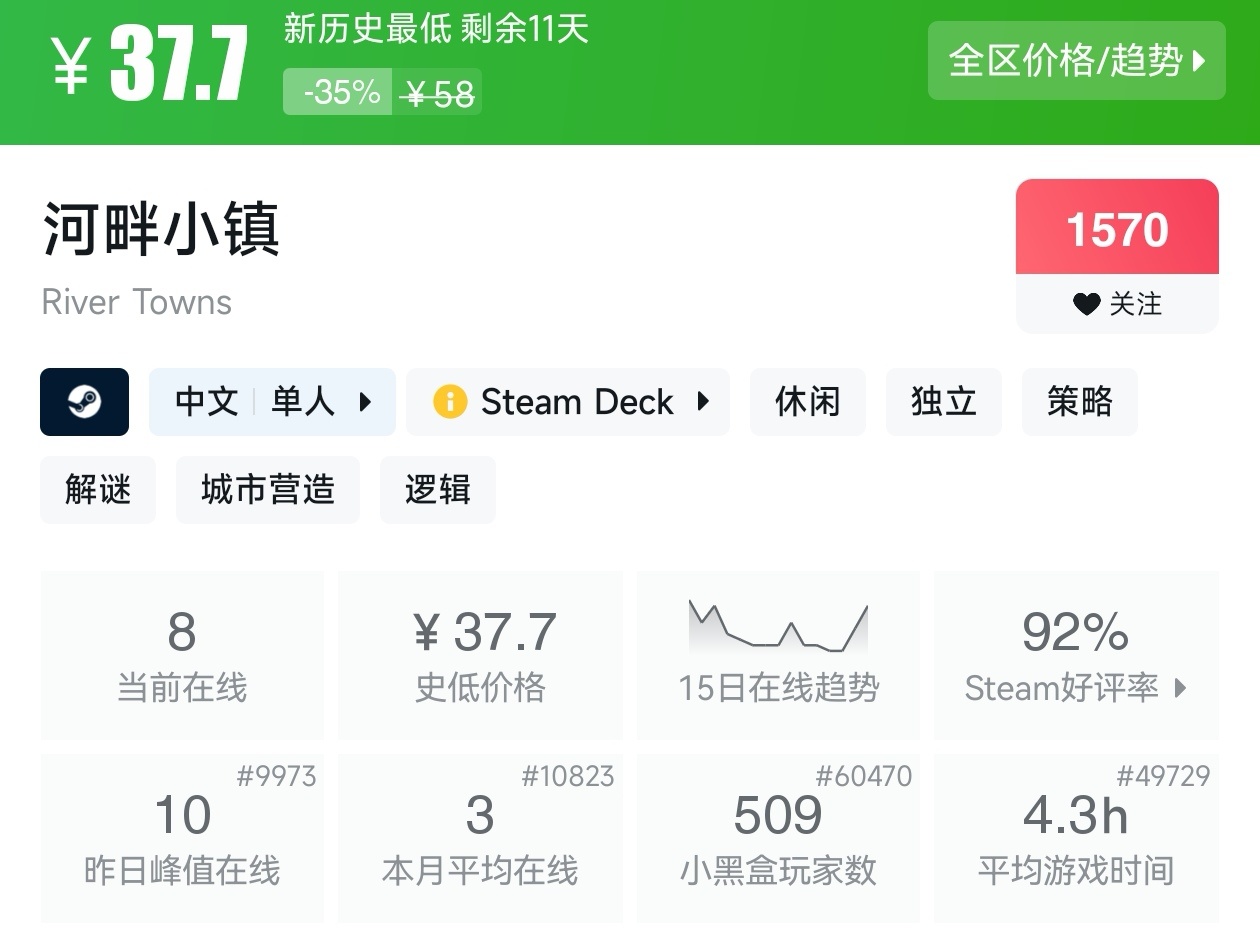
Task: Tap the heart icon to follow
Action: tap(1086, 304)
